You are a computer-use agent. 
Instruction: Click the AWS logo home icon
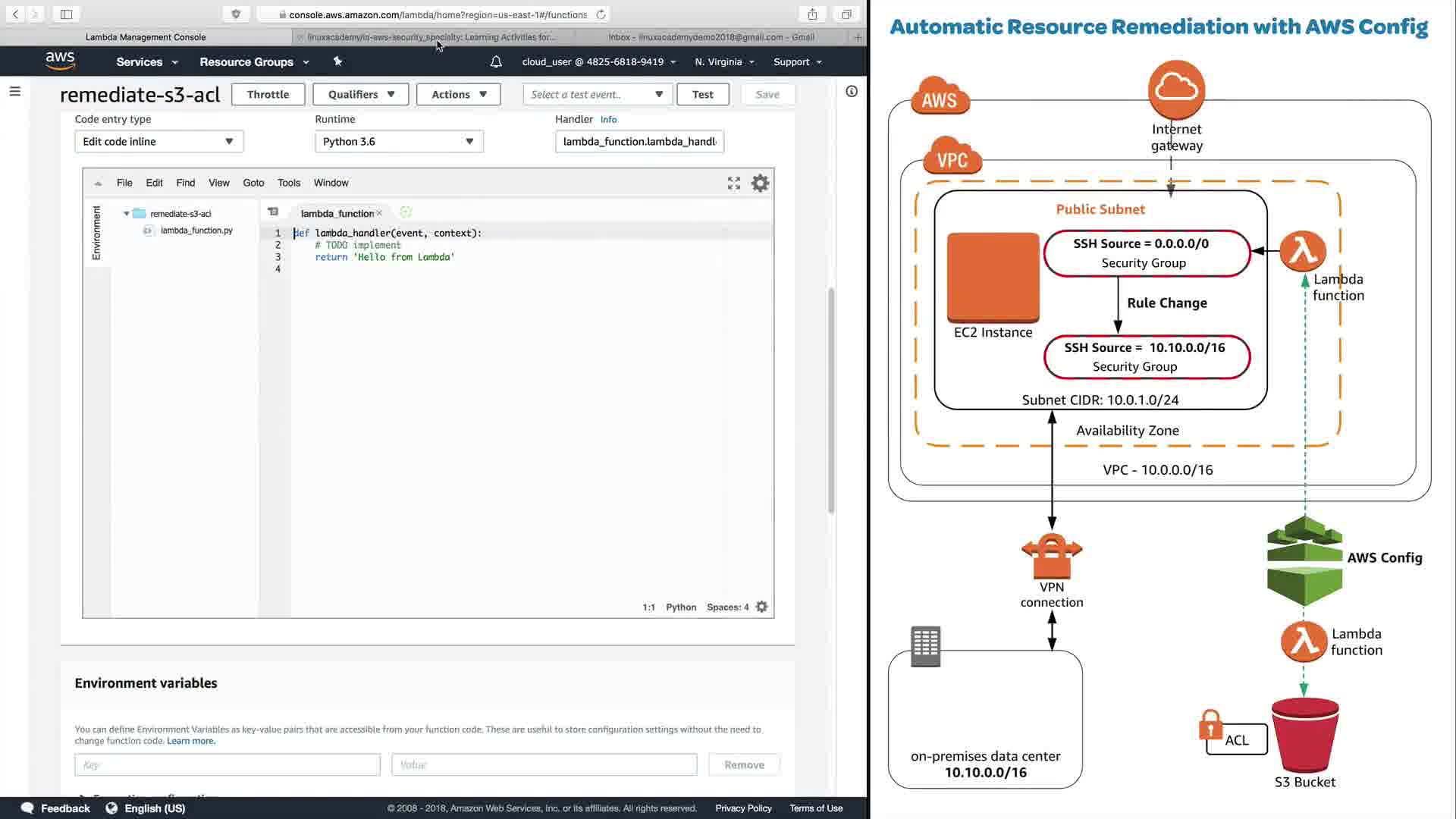coord(60,61)
